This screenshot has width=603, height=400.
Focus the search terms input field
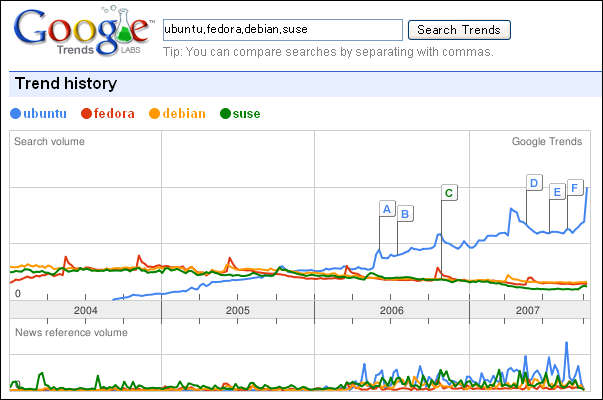pyautogui.click(x=283, y=30)
